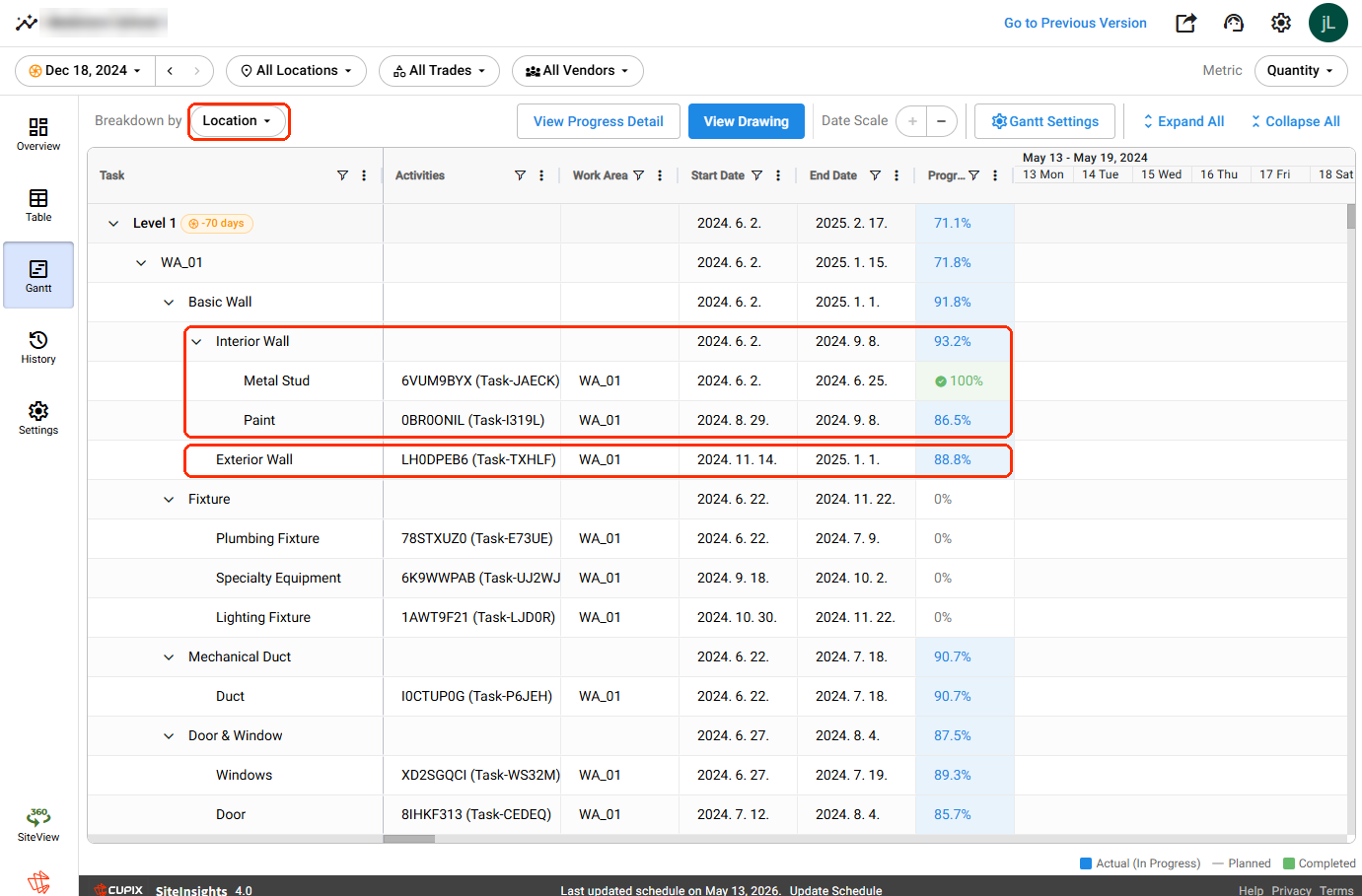The width and height of the screenshot is (1362, 896).
Task: Filter the Progress column
Action: tap(973, 175)
